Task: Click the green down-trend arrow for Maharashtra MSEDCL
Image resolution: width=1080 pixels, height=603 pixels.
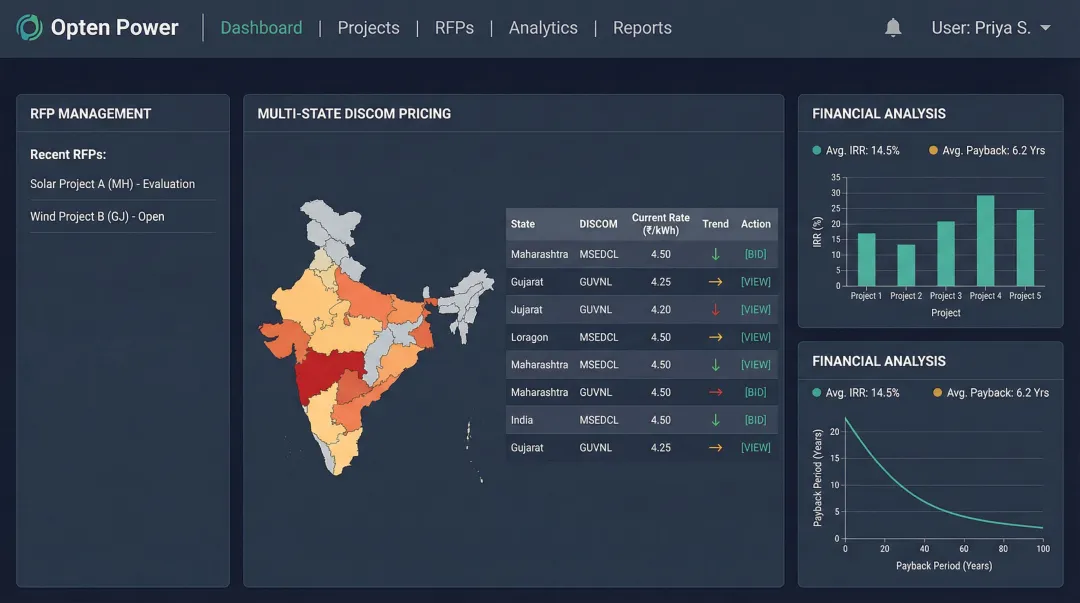Action: coord(715,254)
